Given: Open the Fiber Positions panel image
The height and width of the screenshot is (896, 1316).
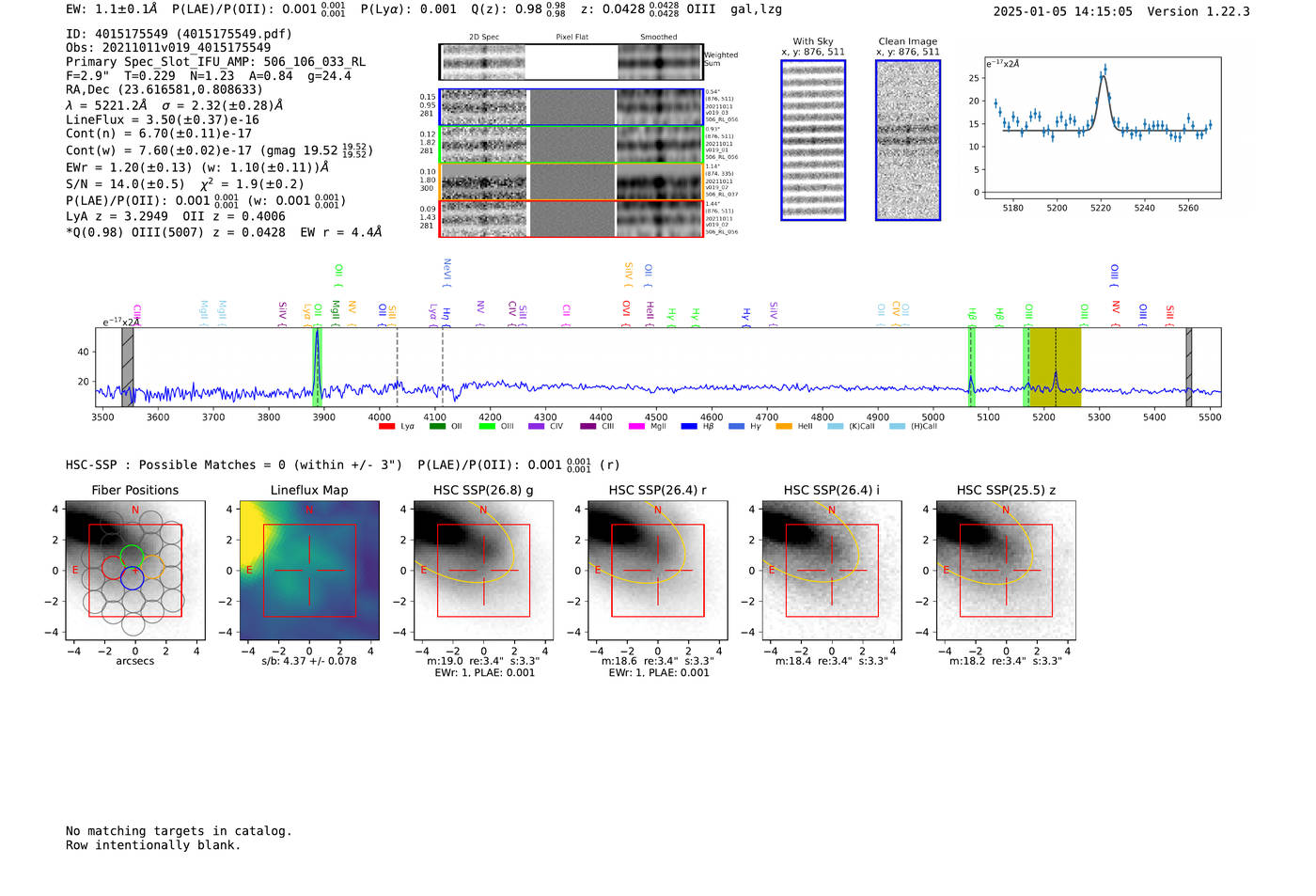Looking at the screenshot, I should [x=134, y=571].
